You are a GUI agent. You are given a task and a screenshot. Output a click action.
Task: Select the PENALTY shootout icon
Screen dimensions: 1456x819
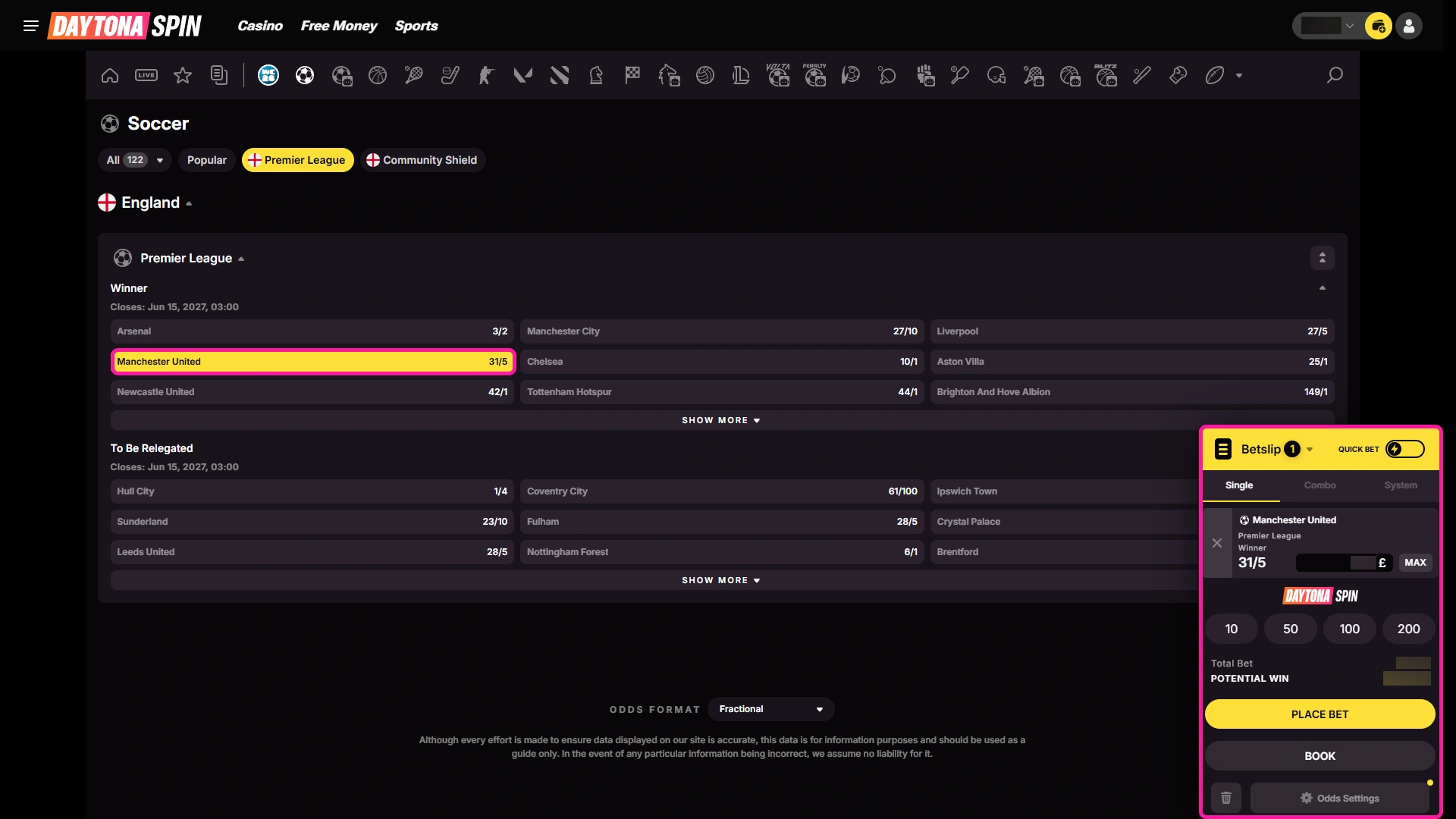pyautogui.click(x=814, y=75)
